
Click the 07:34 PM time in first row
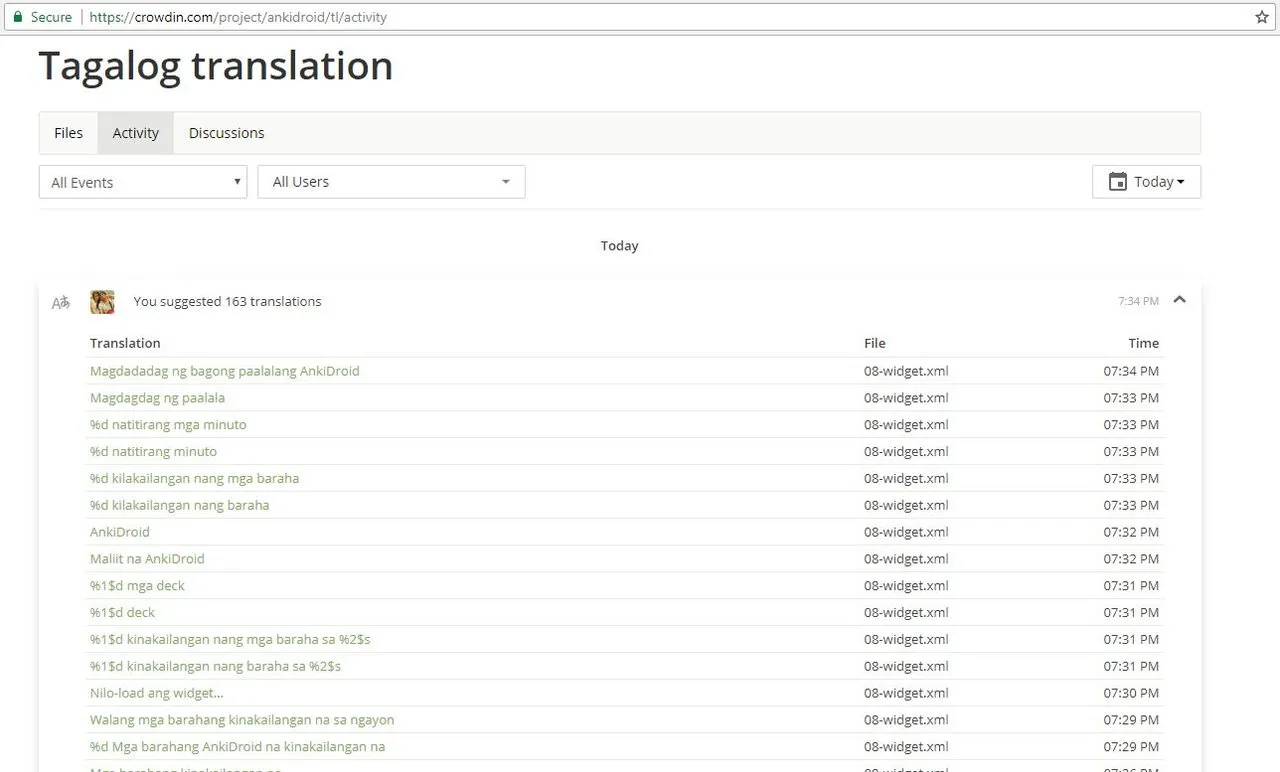tap(1131, 371)
